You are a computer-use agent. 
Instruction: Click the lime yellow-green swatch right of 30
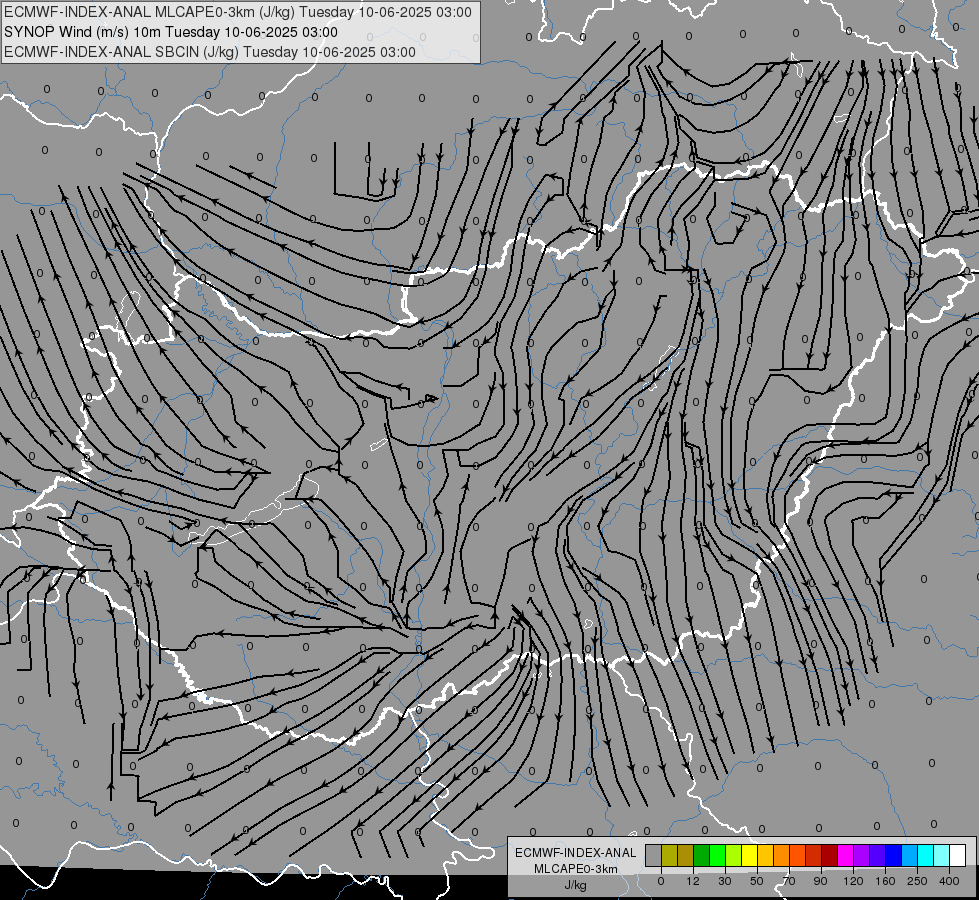pos(734,856)
